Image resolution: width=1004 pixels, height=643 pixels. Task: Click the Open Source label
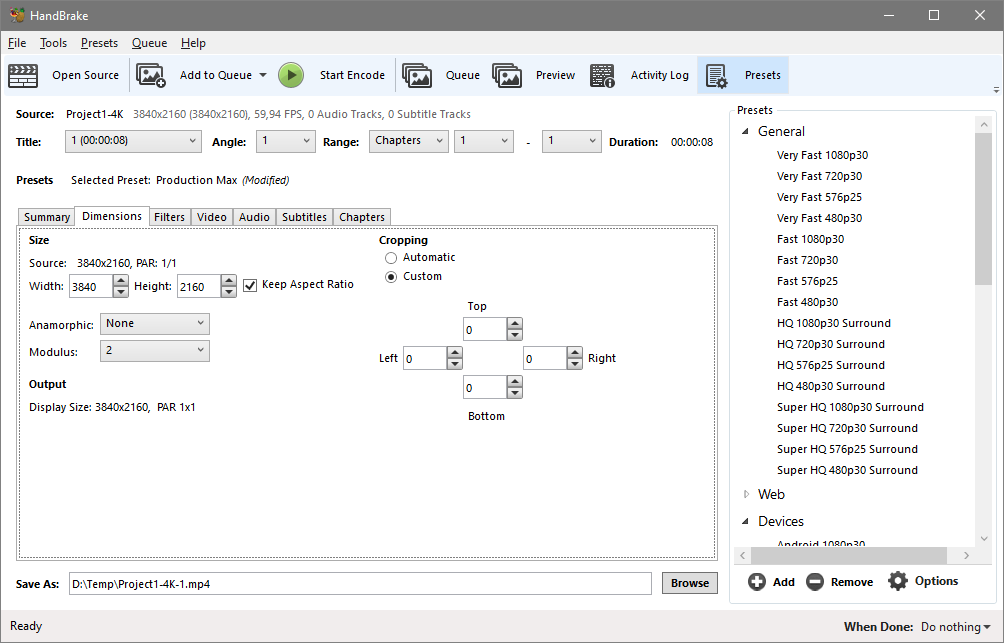tap(86, 75)
